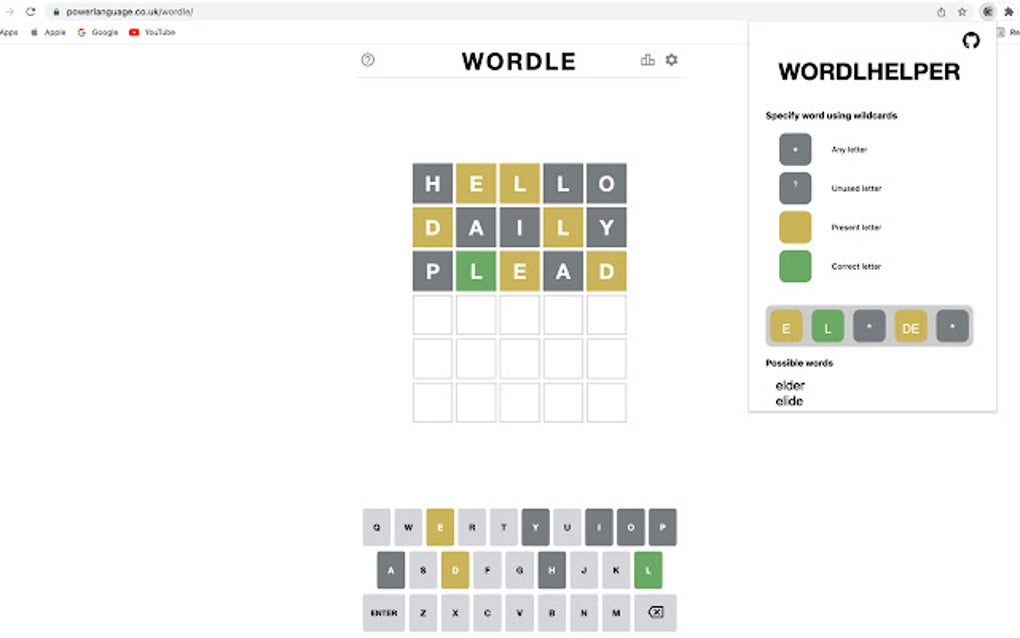The width and height of the screenshot is (1020, 638).
Task: Select the word elide
Action: point(790,400)
